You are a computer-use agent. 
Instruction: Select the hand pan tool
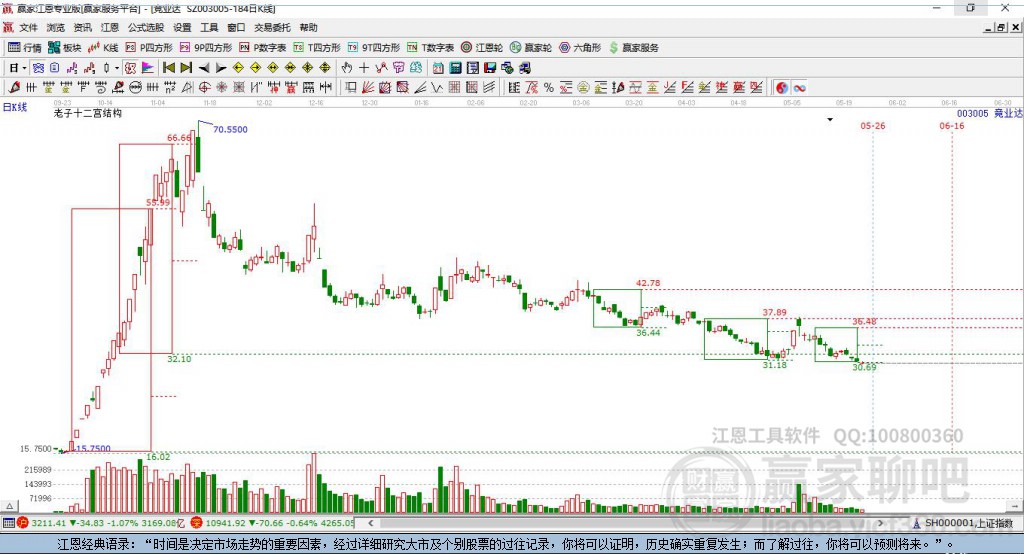pos(346,68)
